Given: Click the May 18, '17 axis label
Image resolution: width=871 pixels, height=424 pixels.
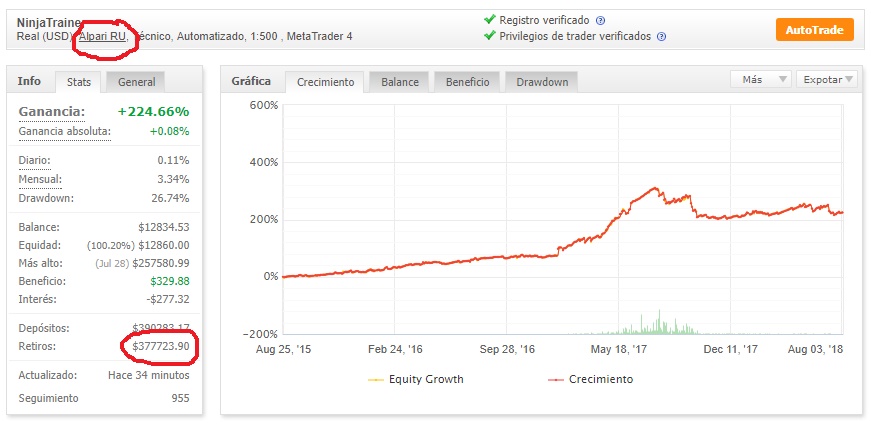Looking at the screenshot, I should 618,350.
